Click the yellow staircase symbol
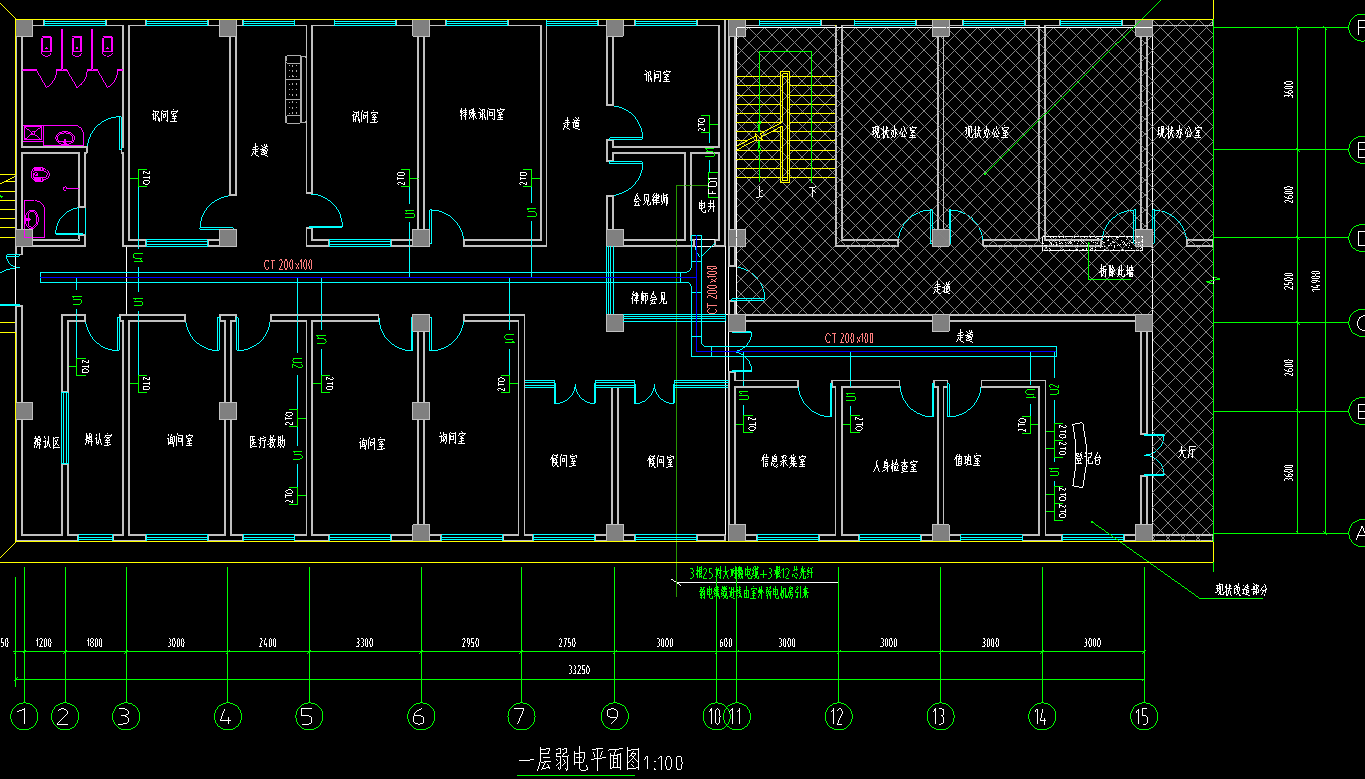 [x=785, y=125]
